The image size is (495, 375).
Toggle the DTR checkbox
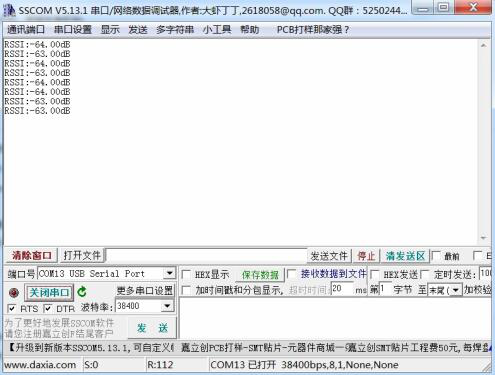tap(48, 308)
